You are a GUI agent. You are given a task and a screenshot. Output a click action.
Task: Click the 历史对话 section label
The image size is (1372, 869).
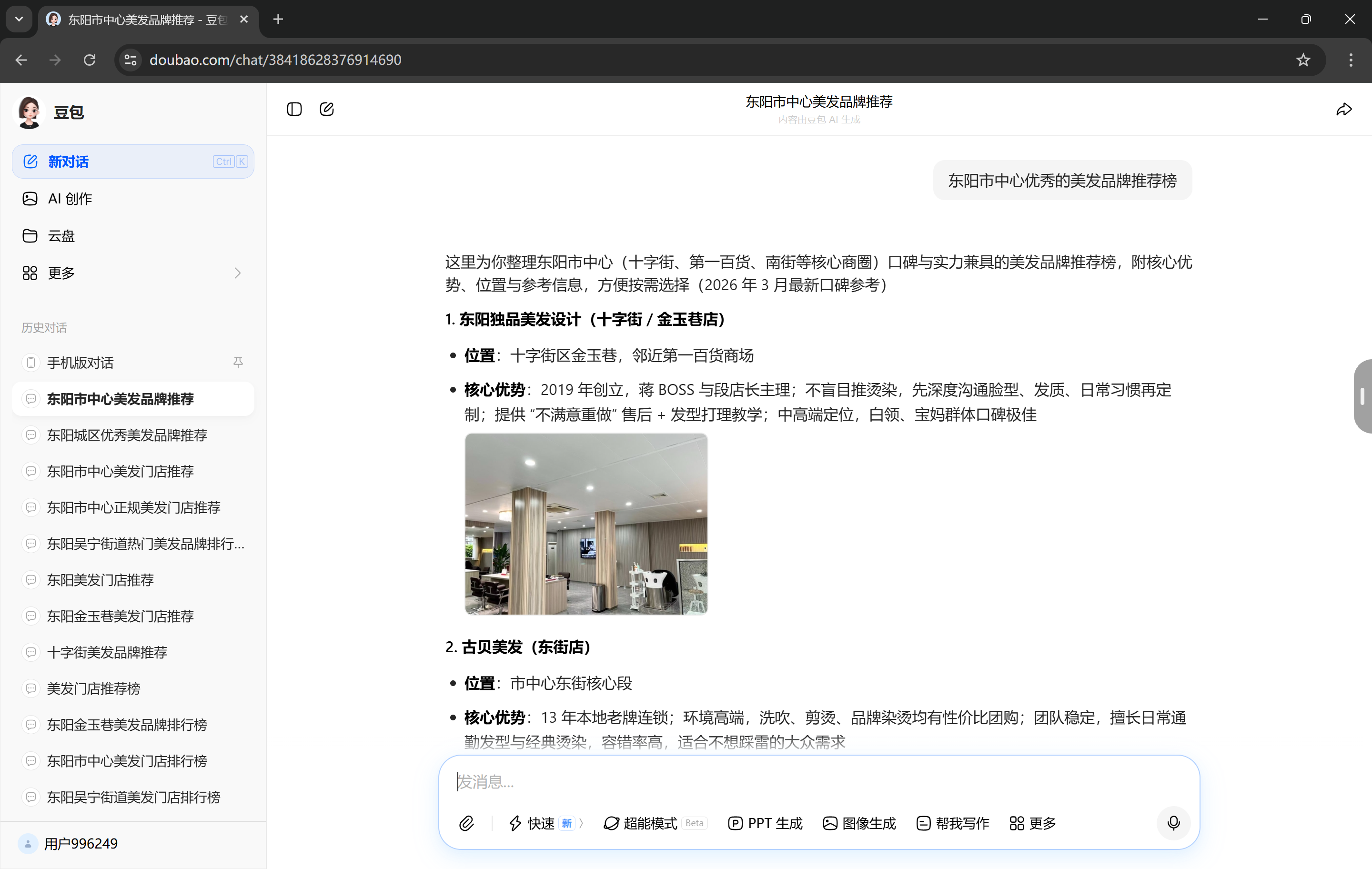44,328
